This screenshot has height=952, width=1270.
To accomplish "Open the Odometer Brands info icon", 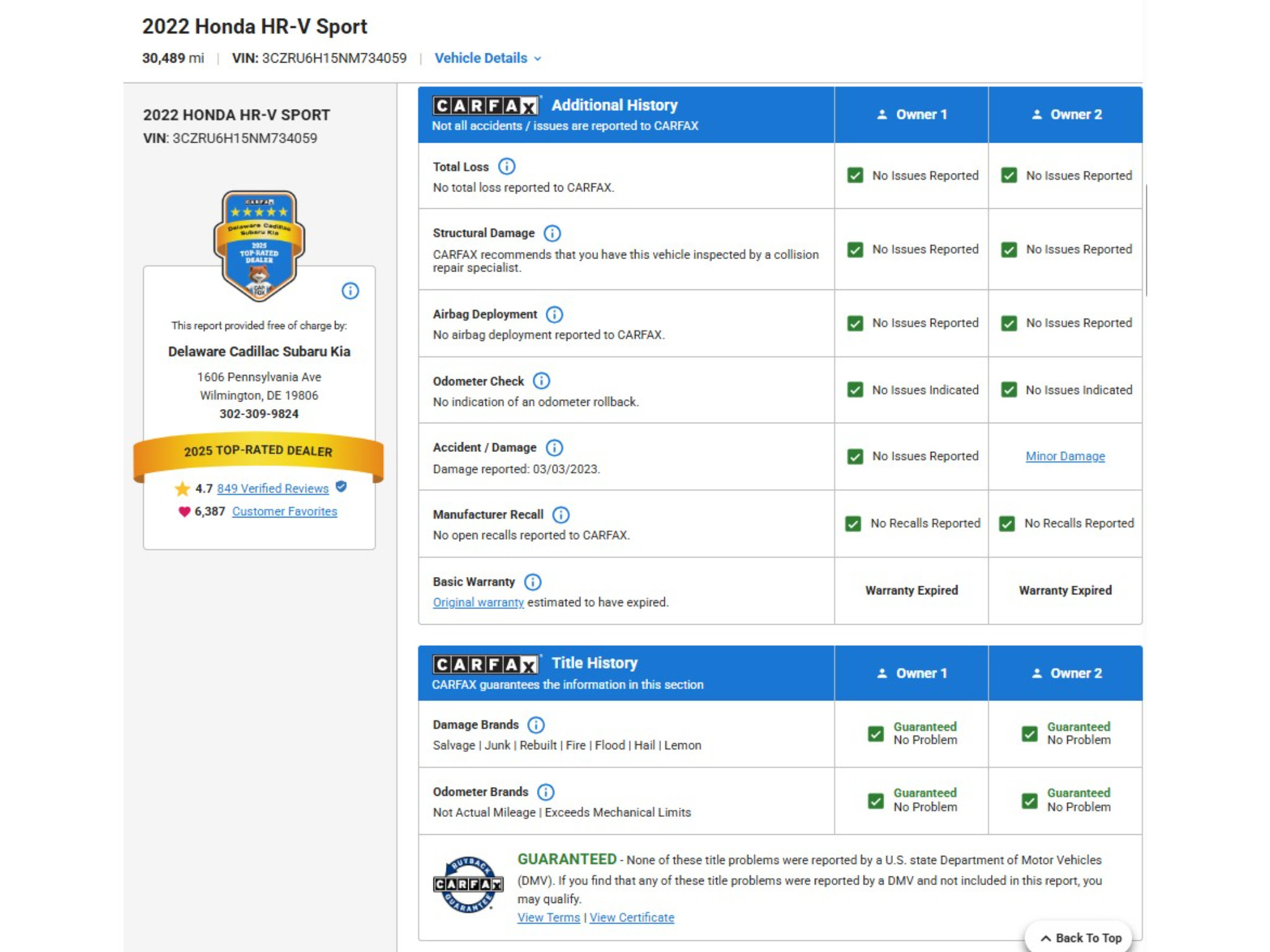I will [546, 791].
